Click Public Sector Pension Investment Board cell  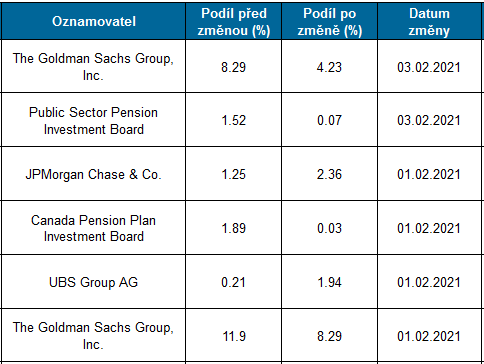93,121
